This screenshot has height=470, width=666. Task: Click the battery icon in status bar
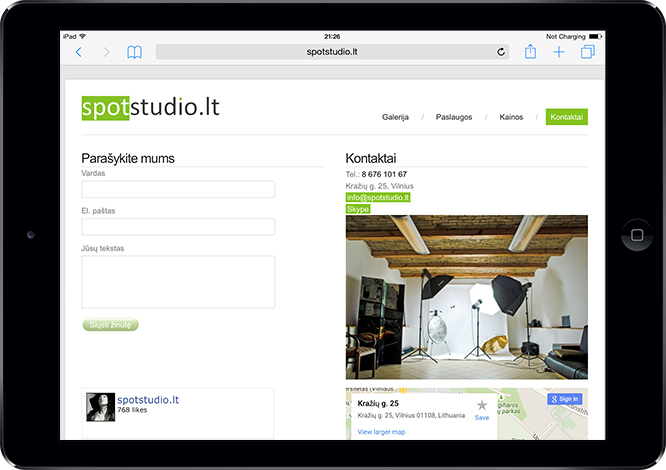(x=595, y=37)
